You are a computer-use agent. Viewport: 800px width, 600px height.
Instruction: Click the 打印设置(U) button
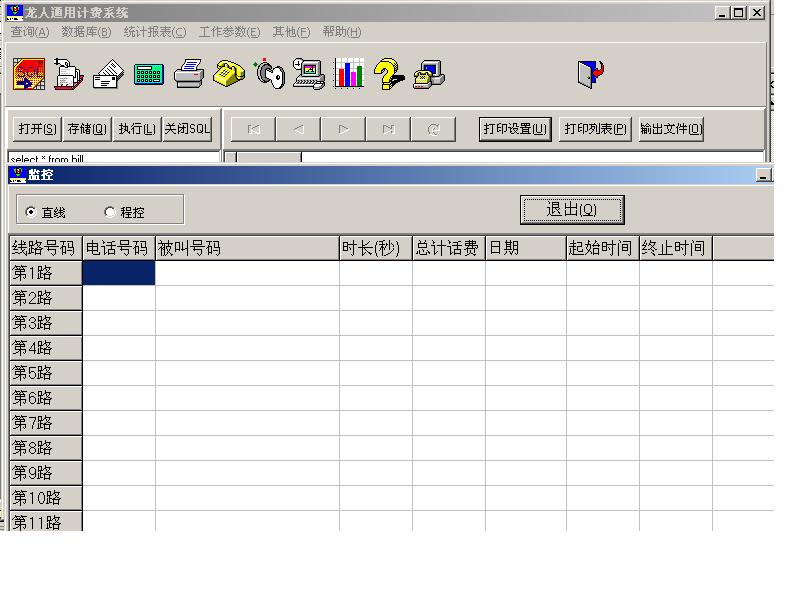(515, 129)
